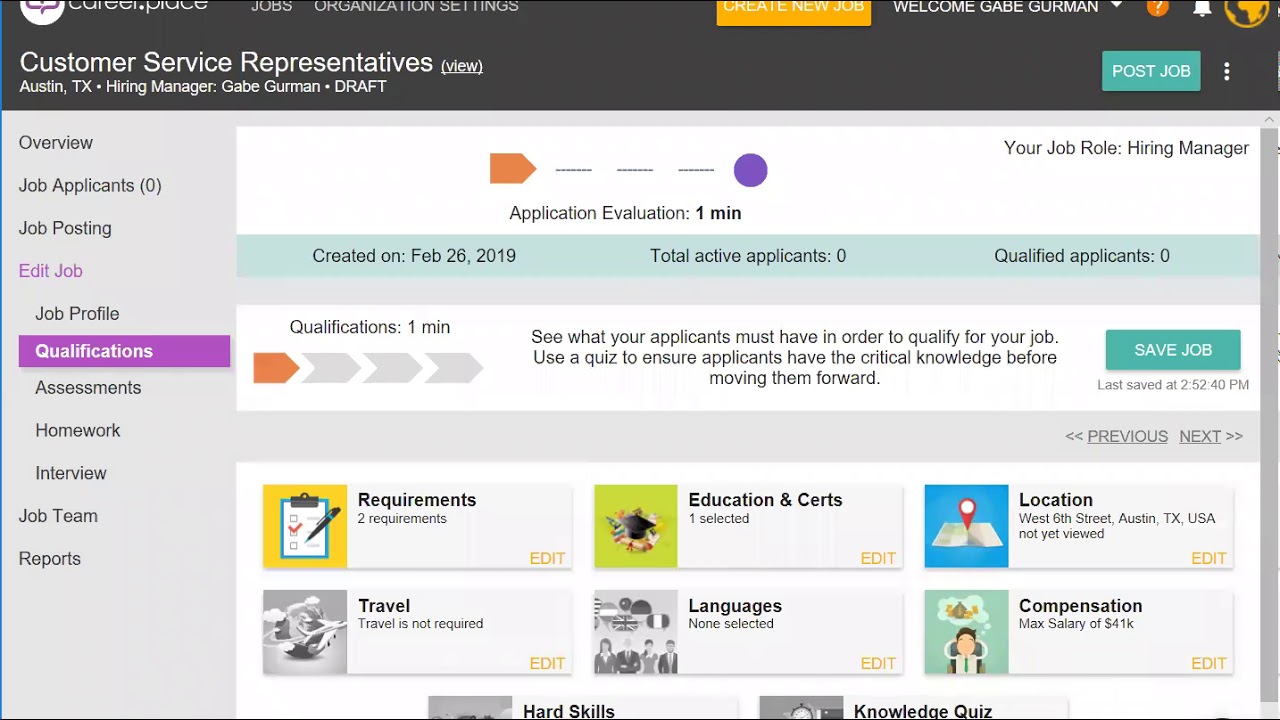Viewport: 1280px width, 720px height.
Task: Select Edit Job in sidebar
Action: pyautogui.click(x=51, y=271)
